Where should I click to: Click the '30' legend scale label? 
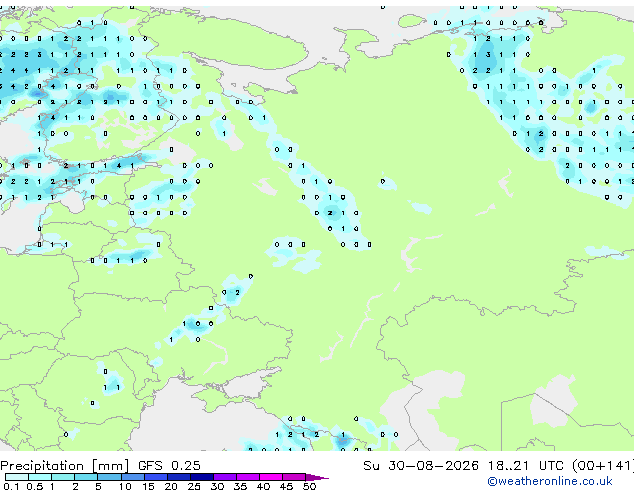point(217,486)
